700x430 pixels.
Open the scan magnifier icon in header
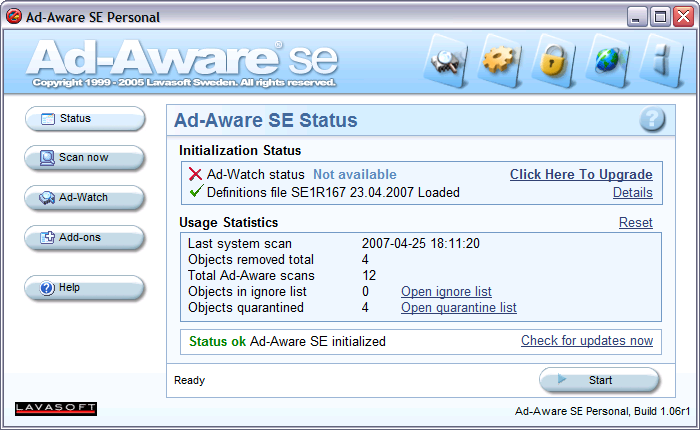[x=446, y=61]
